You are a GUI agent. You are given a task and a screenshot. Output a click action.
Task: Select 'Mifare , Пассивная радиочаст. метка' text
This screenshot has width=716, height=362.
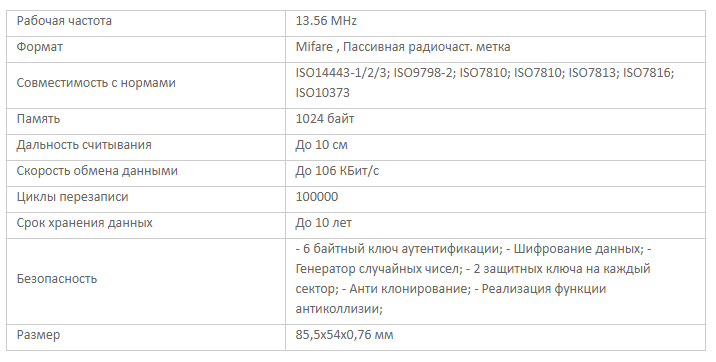403,47
